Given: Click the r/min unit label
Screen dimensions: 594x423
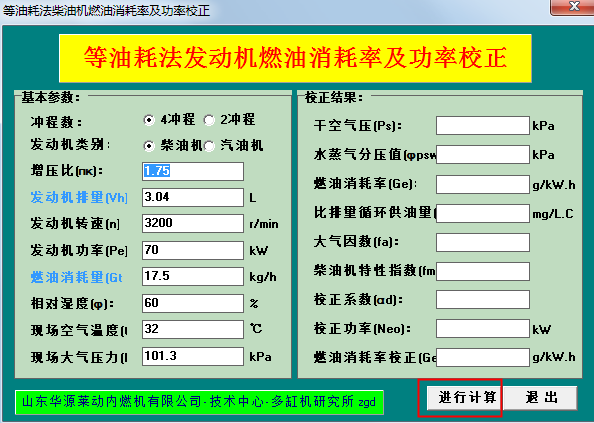Looking at the screenshot, I should (x=264, y=224).
